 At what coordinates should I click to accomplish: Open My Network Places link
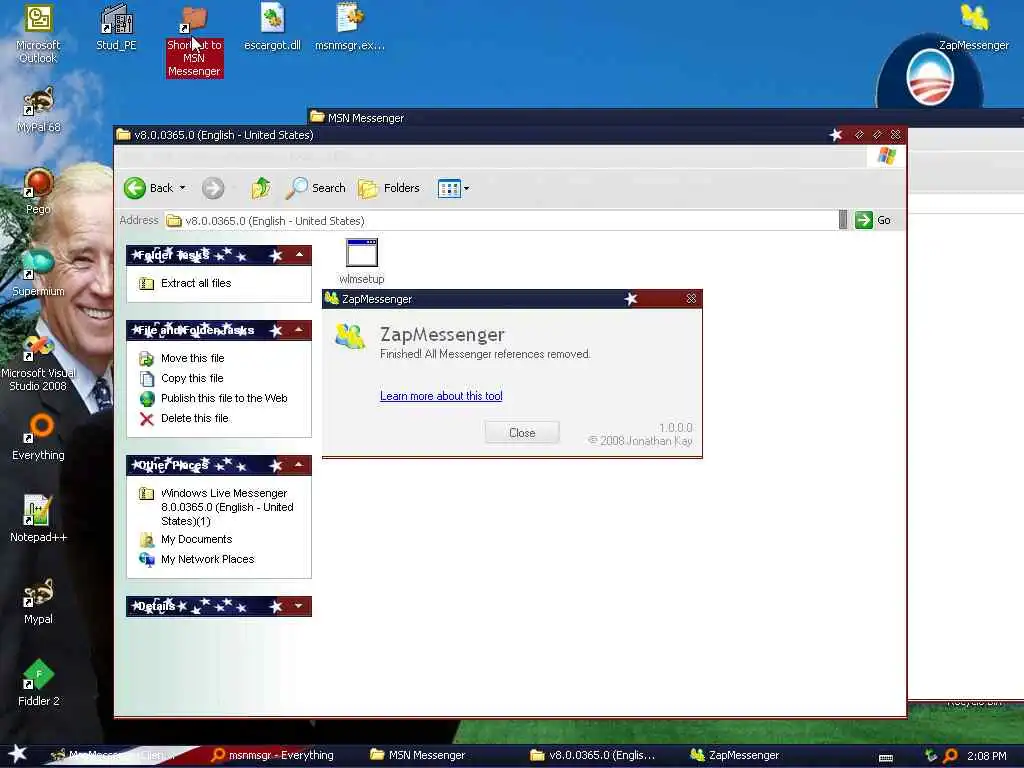(208, 559)
